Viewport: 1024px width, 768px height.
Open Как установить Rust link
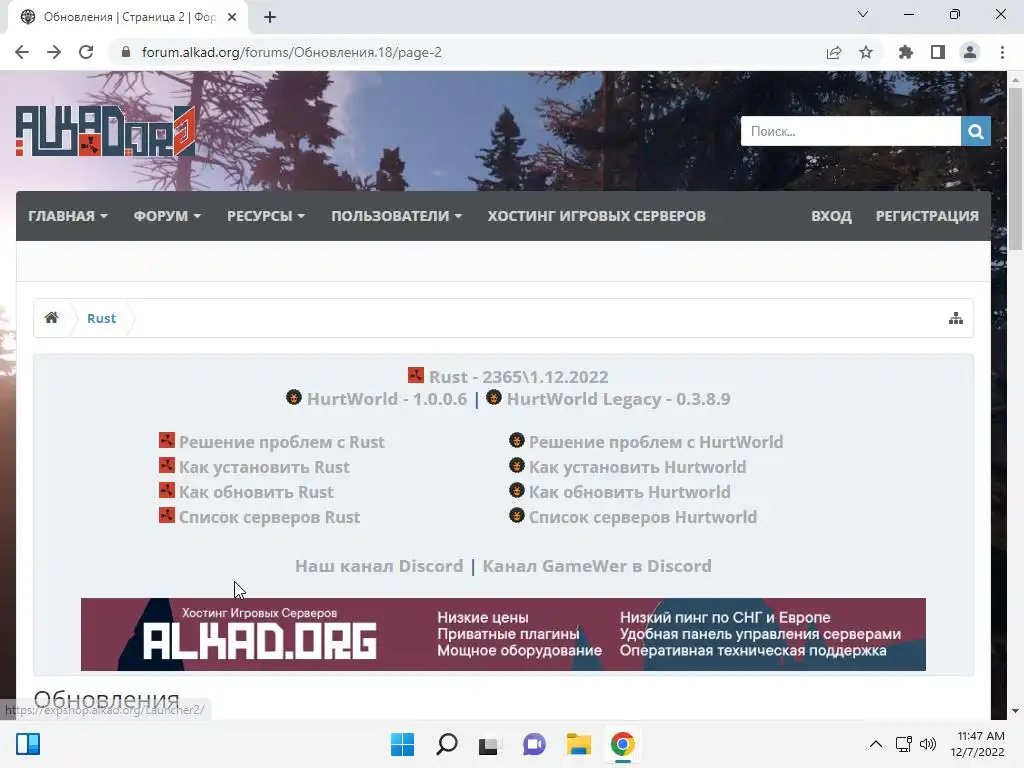264,467
